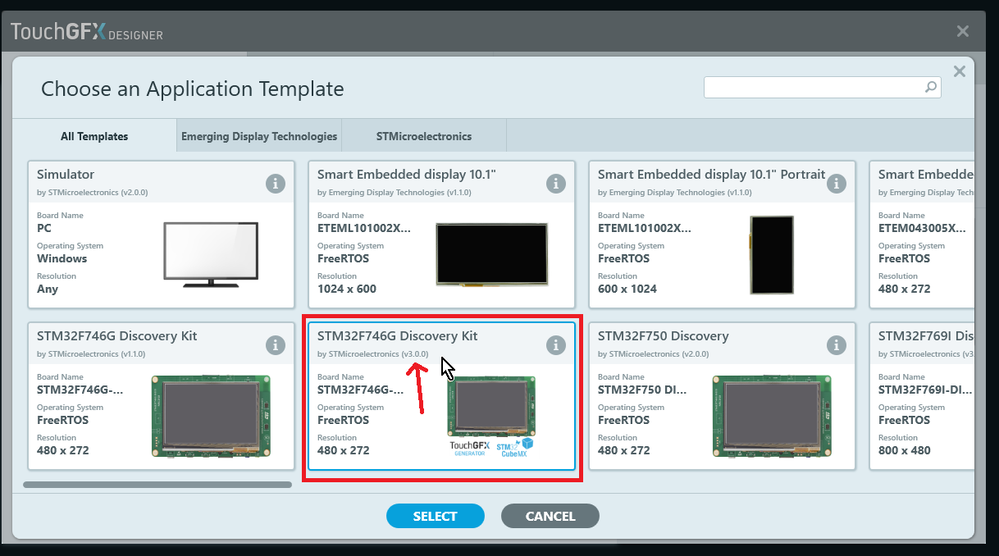999x556 pixels.
Task: Open info for STM32F746G Discovery Kit v1.1.0
Action: (275, 345)
